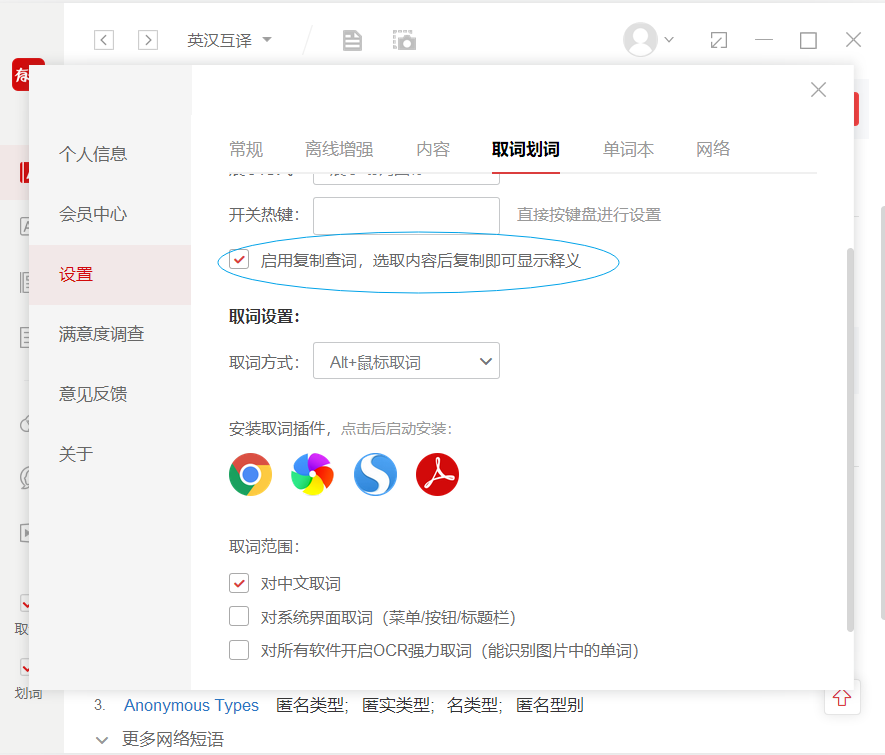The image size is (885, 755).
Task: Click the settings dialog vertical scrollbar
Action: (x=851, y=440)
